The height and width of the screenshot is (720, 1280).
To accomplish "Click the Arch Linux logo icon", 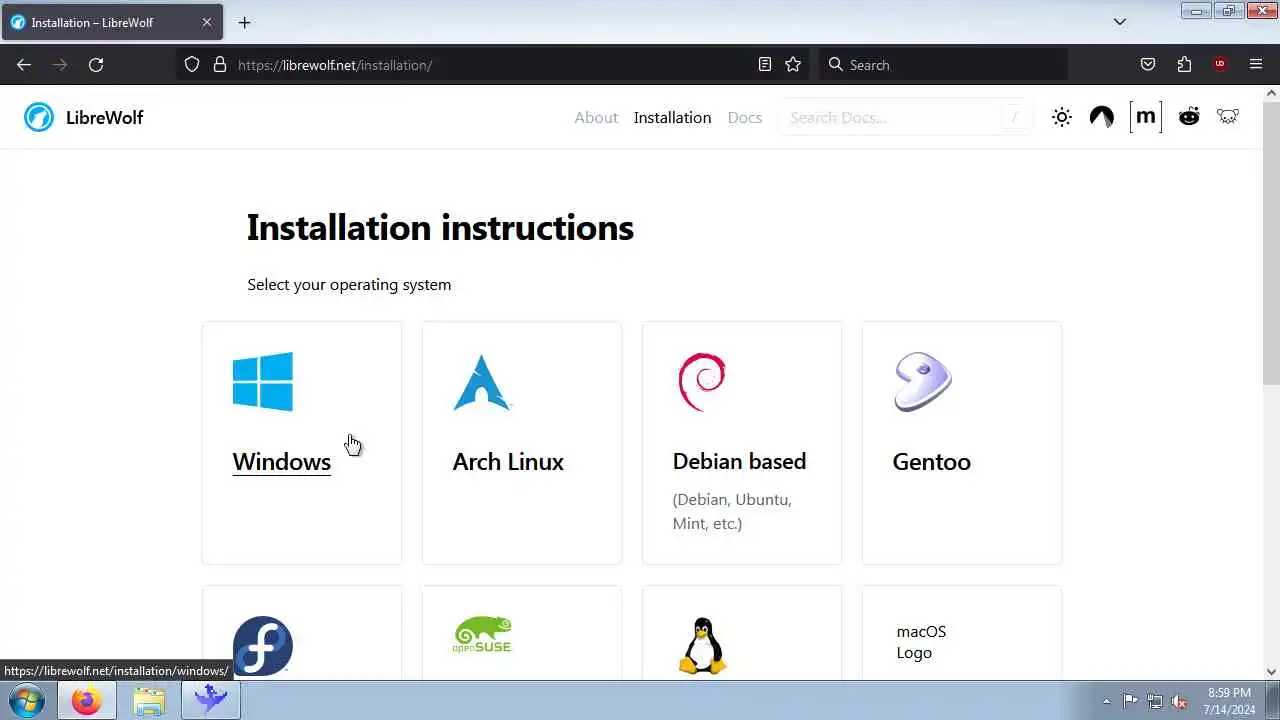I will [482, 382].
